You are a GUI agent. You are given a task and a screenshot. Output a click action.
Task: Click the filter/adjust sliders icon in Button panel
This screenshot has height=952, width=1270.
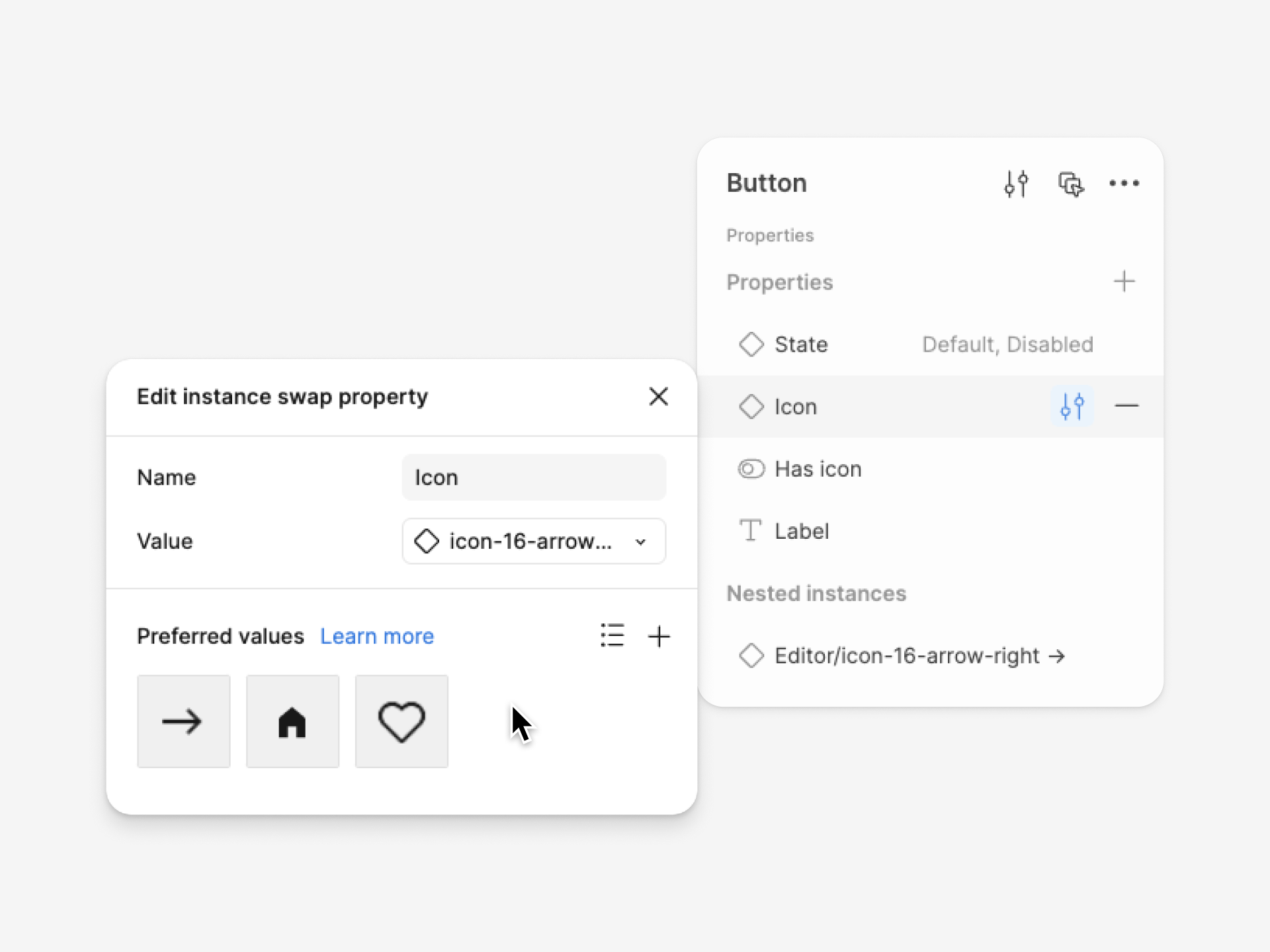tap(1016, 183)
